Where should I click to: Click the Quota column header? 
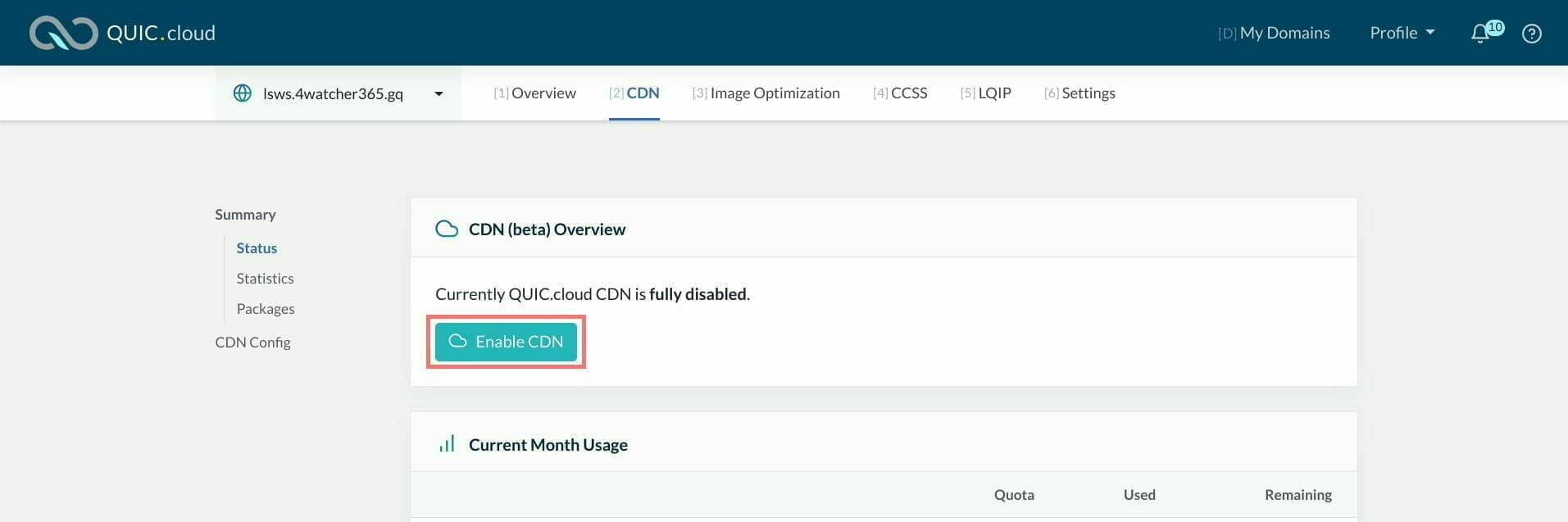[x=1014, y=494]
